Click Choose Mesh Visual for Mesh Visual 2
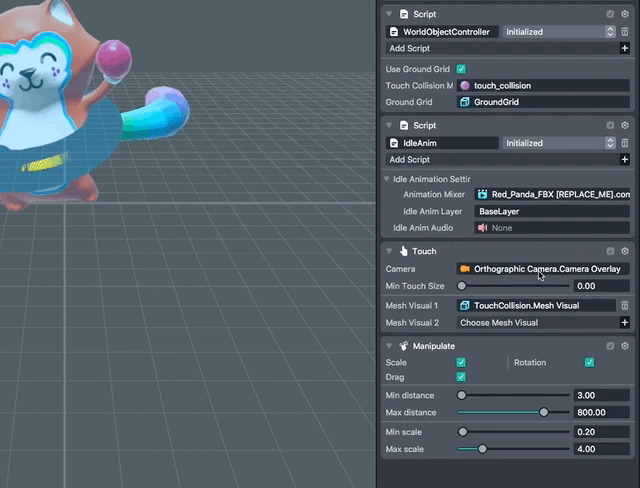 [538, 323]
